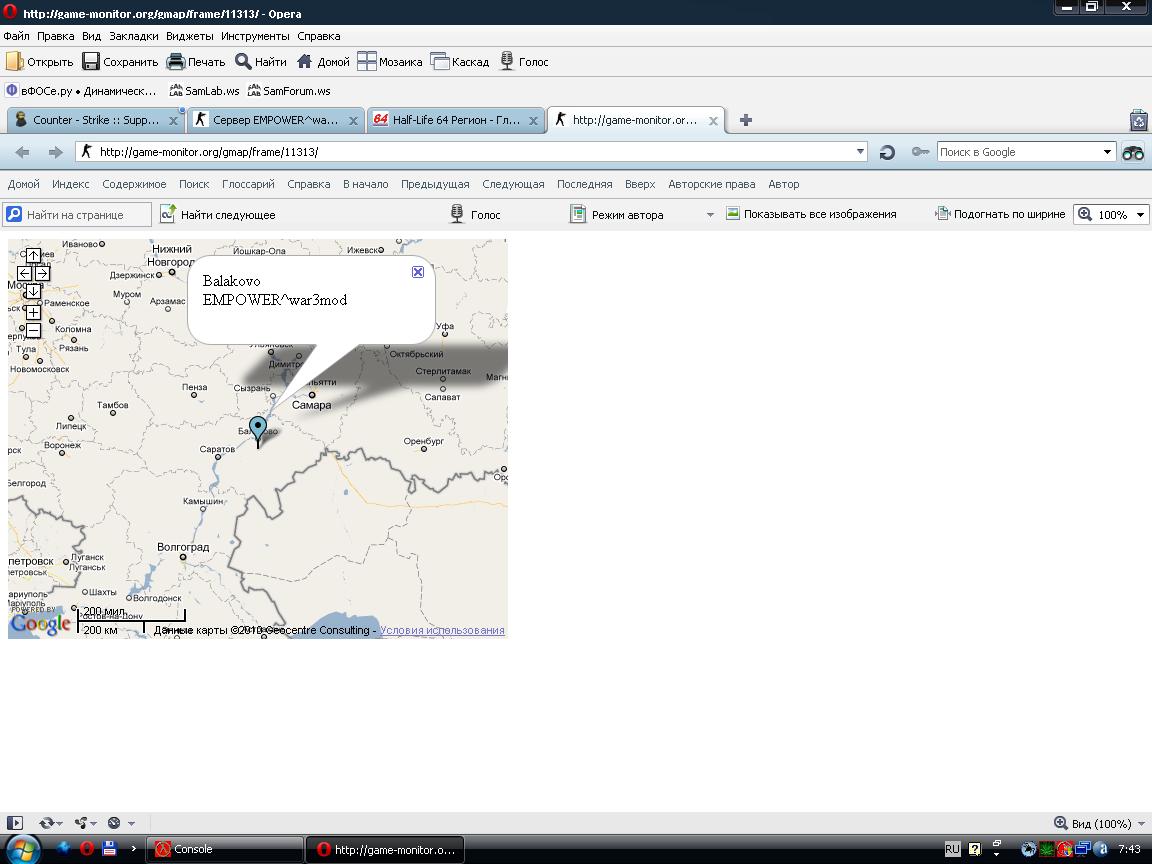The width and height of the screenshot is (1152, 864).
Task: Open the closed tabs trash icon
Action: [x=1138, y=120]
